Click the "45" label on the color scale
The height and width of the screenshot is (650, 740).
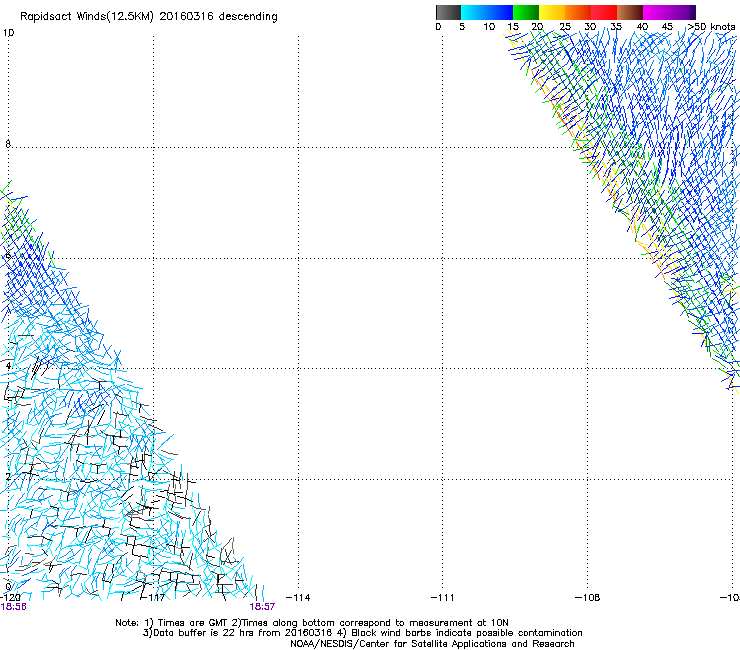tap(667, 27)
